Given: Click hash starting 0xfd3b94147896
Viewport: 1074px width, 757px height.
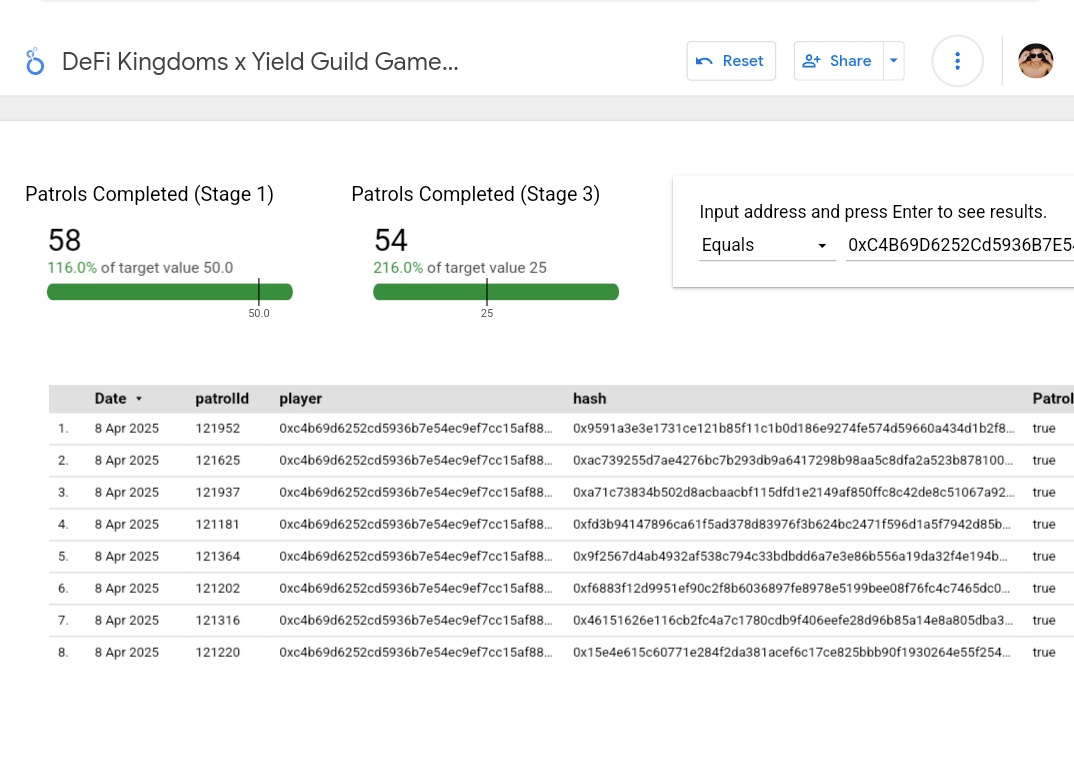Looking at the screenshot, I should point(792,524).
